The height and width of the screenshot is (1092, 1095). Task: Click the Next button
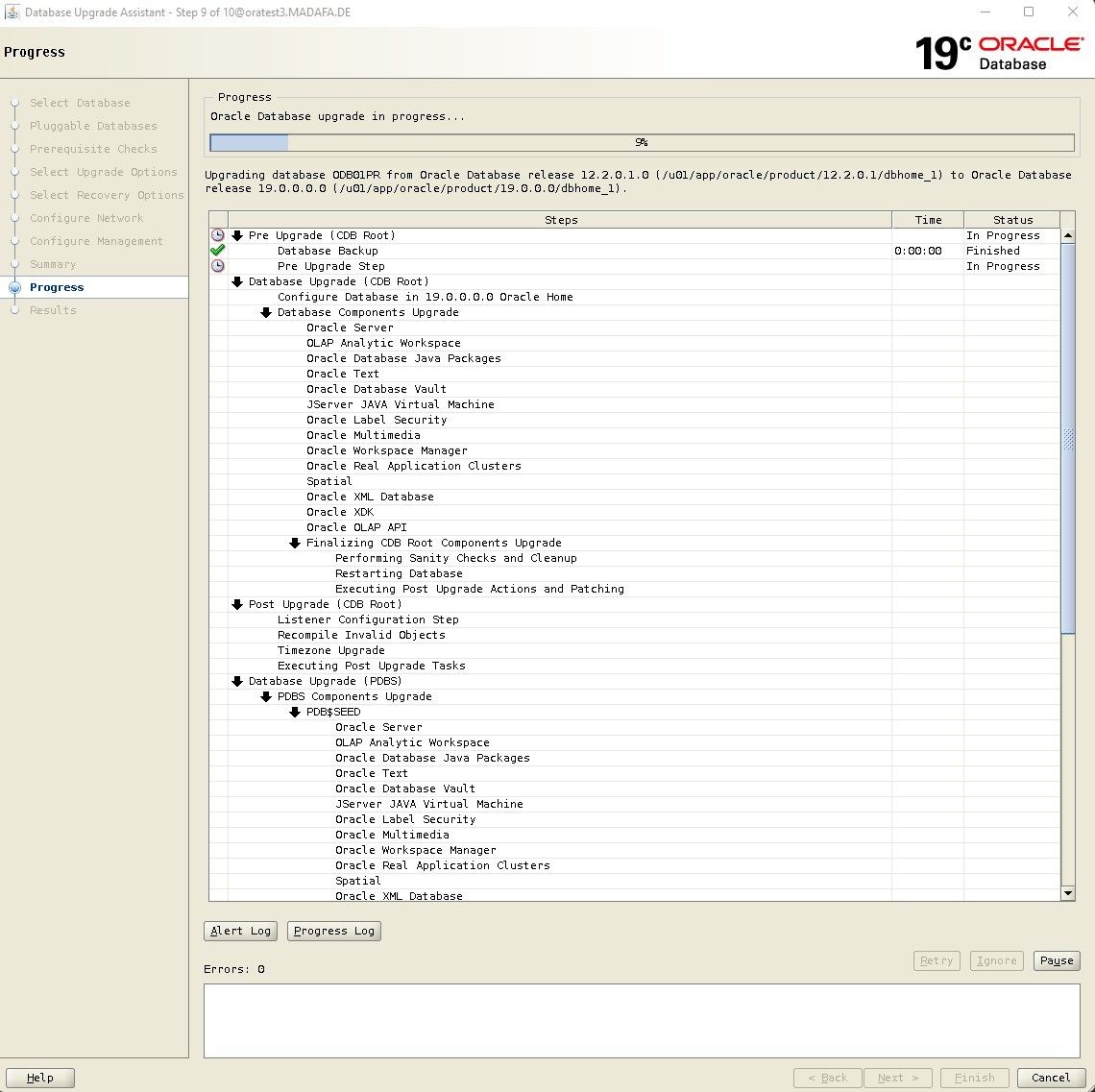(x=897, y=1078)
